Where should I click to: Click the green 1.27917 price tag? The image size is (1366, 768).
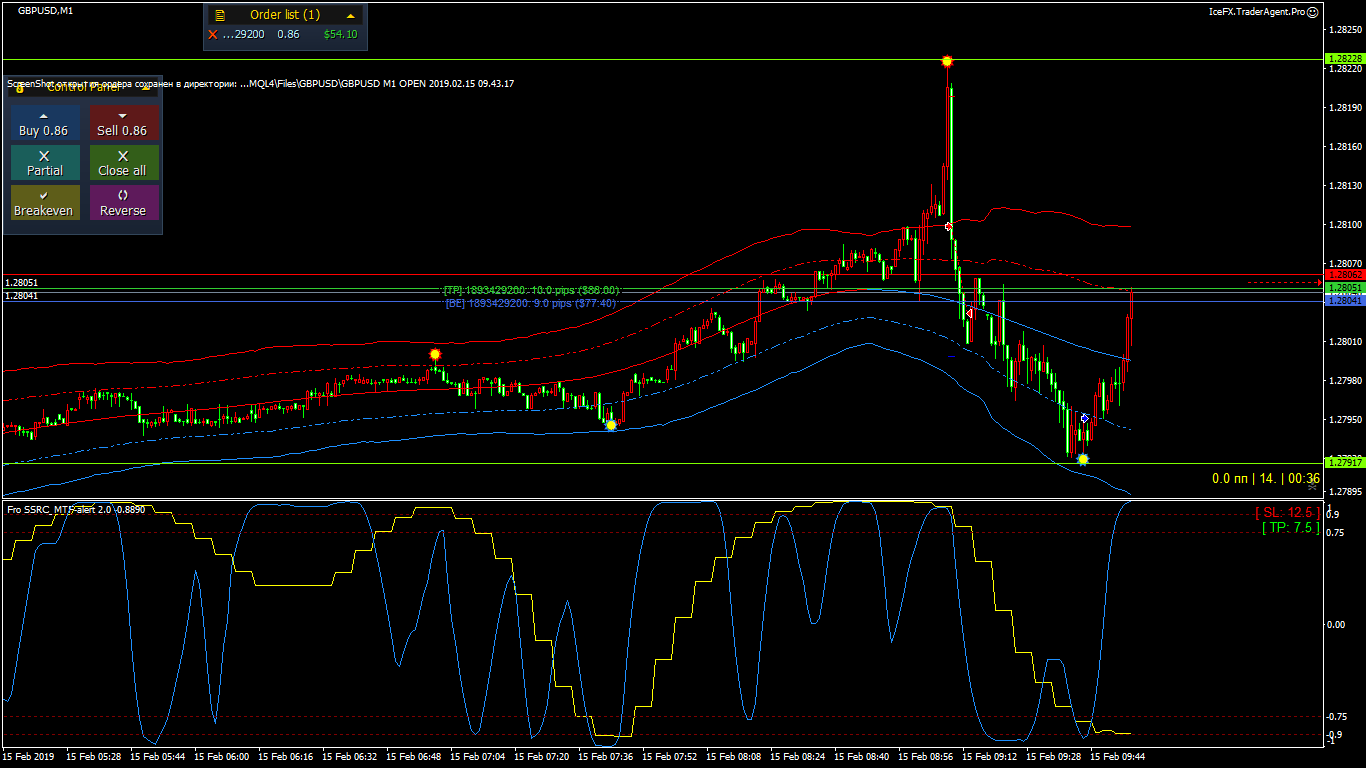tap(1343, 462)
